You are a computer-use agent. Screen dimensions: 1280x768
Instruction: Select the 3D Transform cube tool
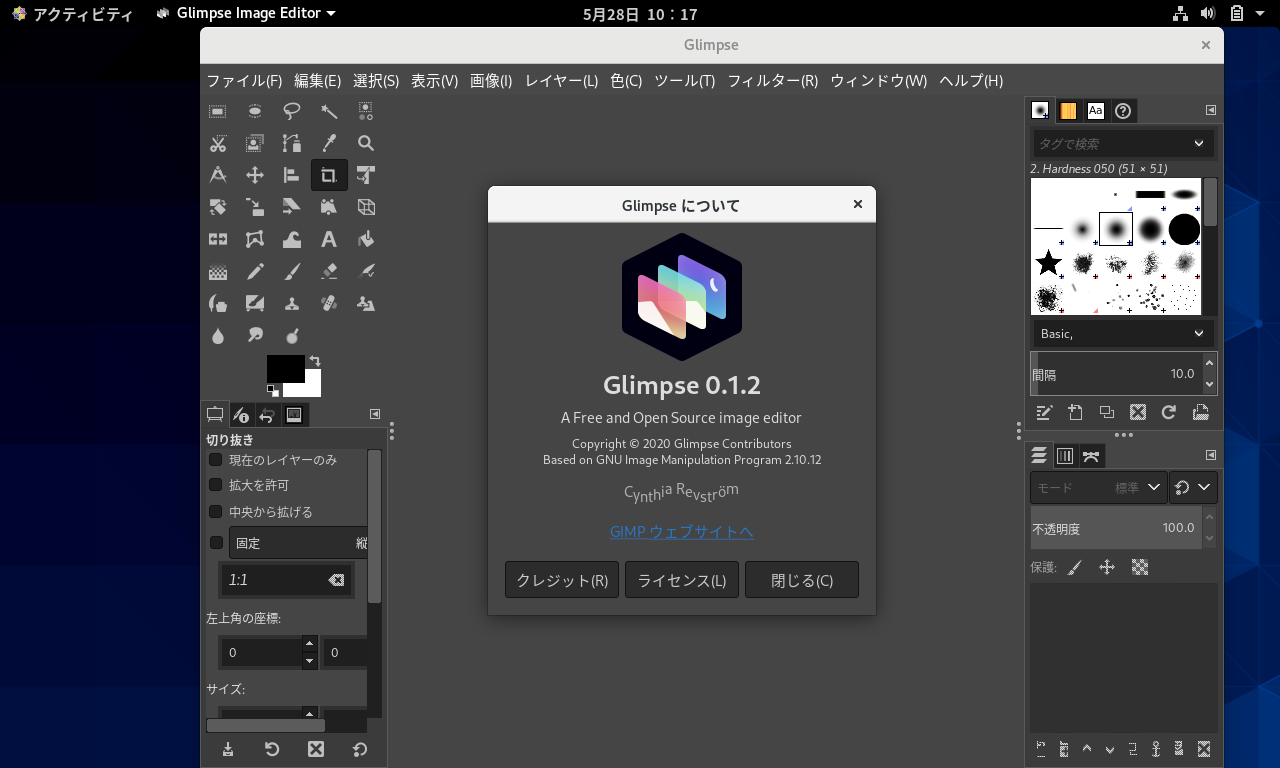click(x=366, y=207)
